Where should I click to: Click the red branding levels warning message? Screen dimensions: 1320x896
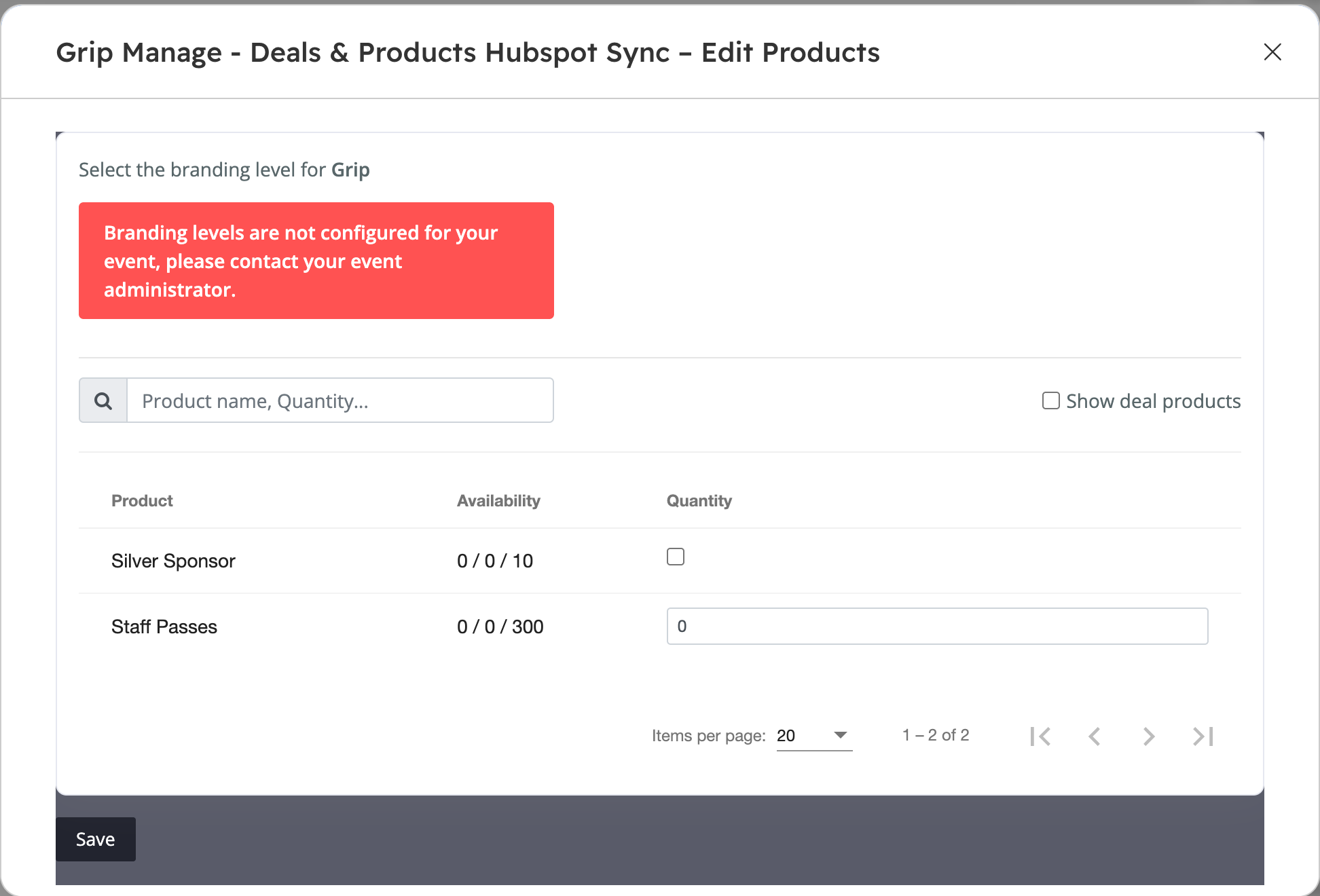pyautogui.click(x=316, y=261)
